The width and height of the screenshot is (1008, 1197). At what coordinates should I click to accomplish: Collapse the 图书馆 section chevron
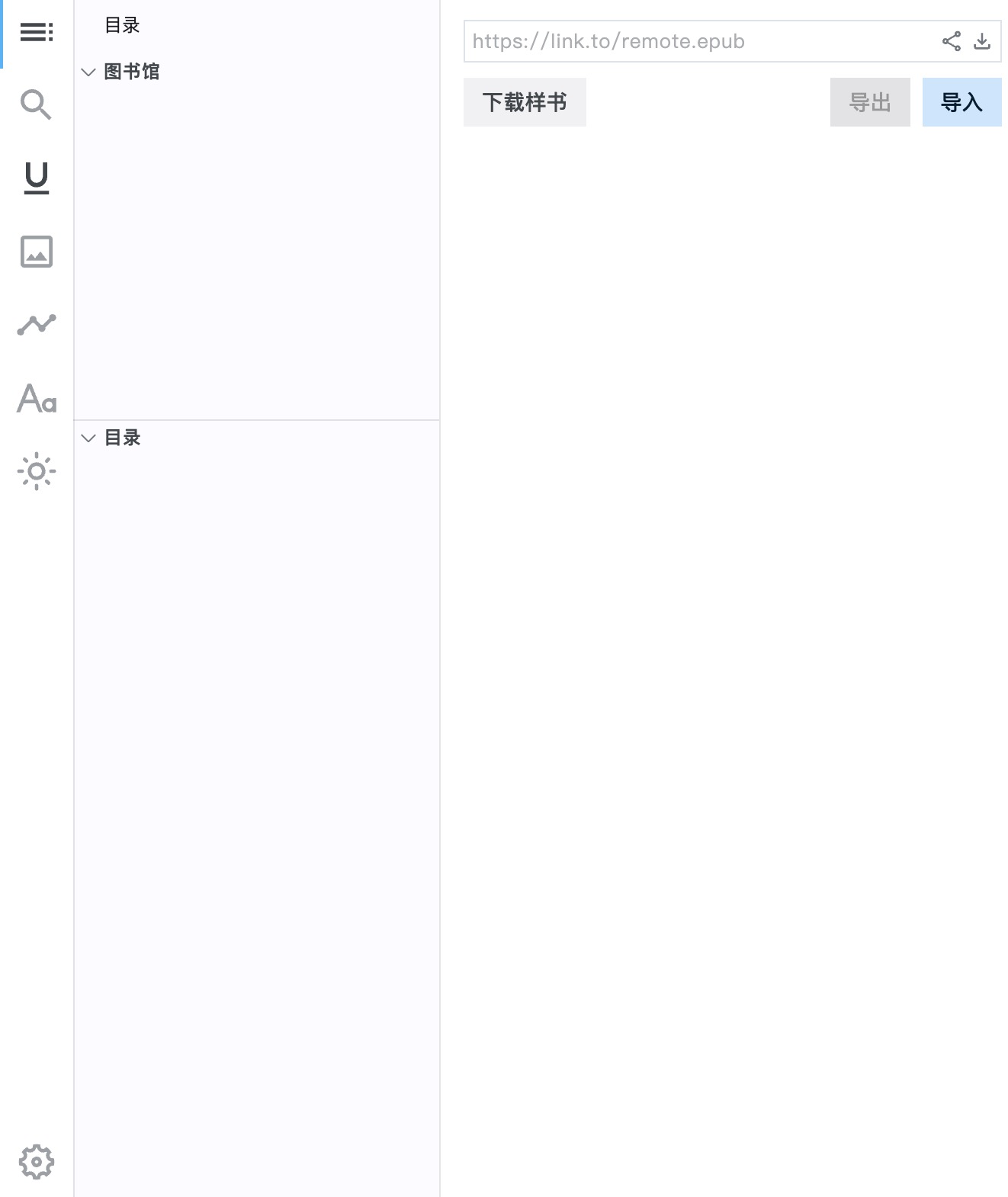[x=88, y=72]
